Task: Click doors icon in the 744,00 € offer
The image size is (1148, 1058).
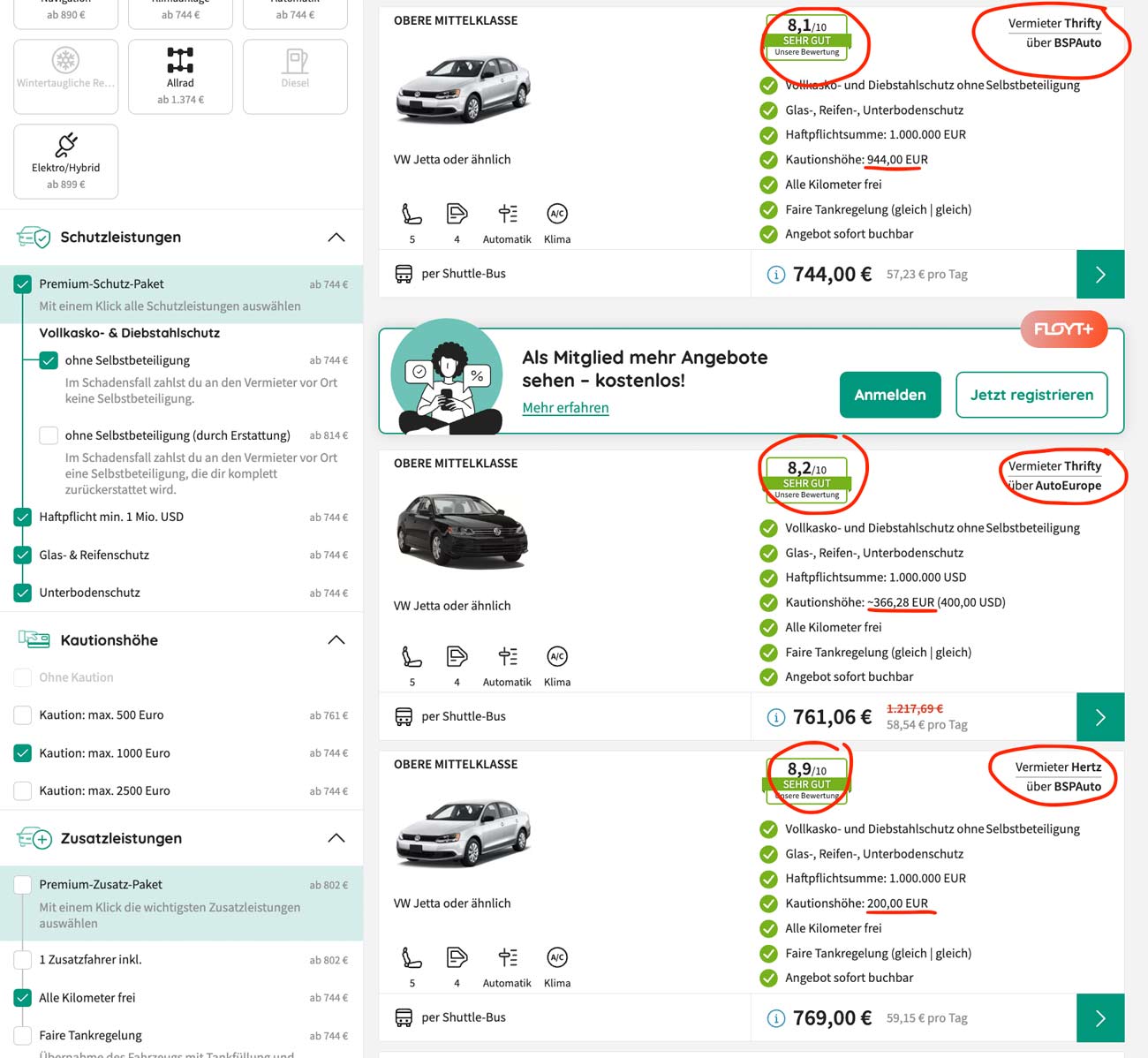Action: click(457, 214)
